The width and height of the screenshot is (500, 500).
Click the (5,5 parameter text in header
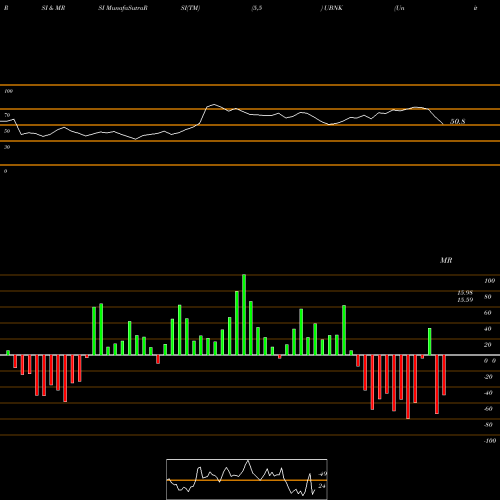point(257,8)
